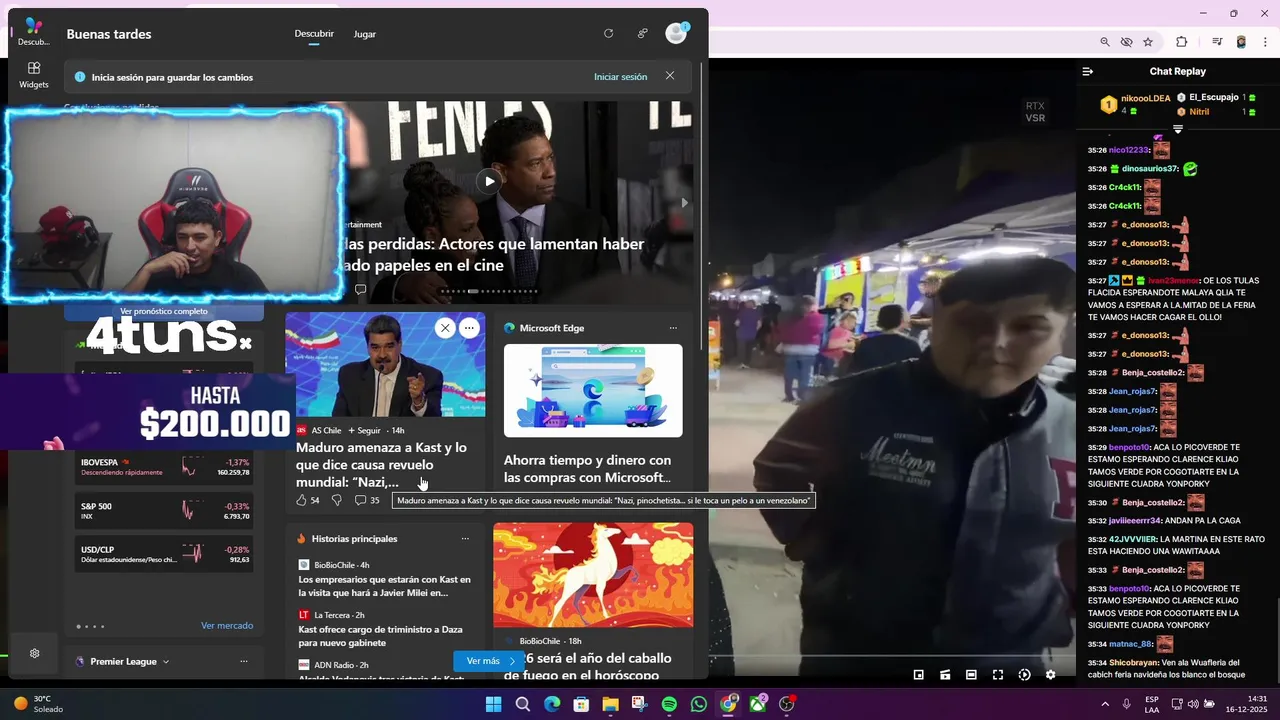
Task: Open Historias principales options menu
Action: (465, 539)
